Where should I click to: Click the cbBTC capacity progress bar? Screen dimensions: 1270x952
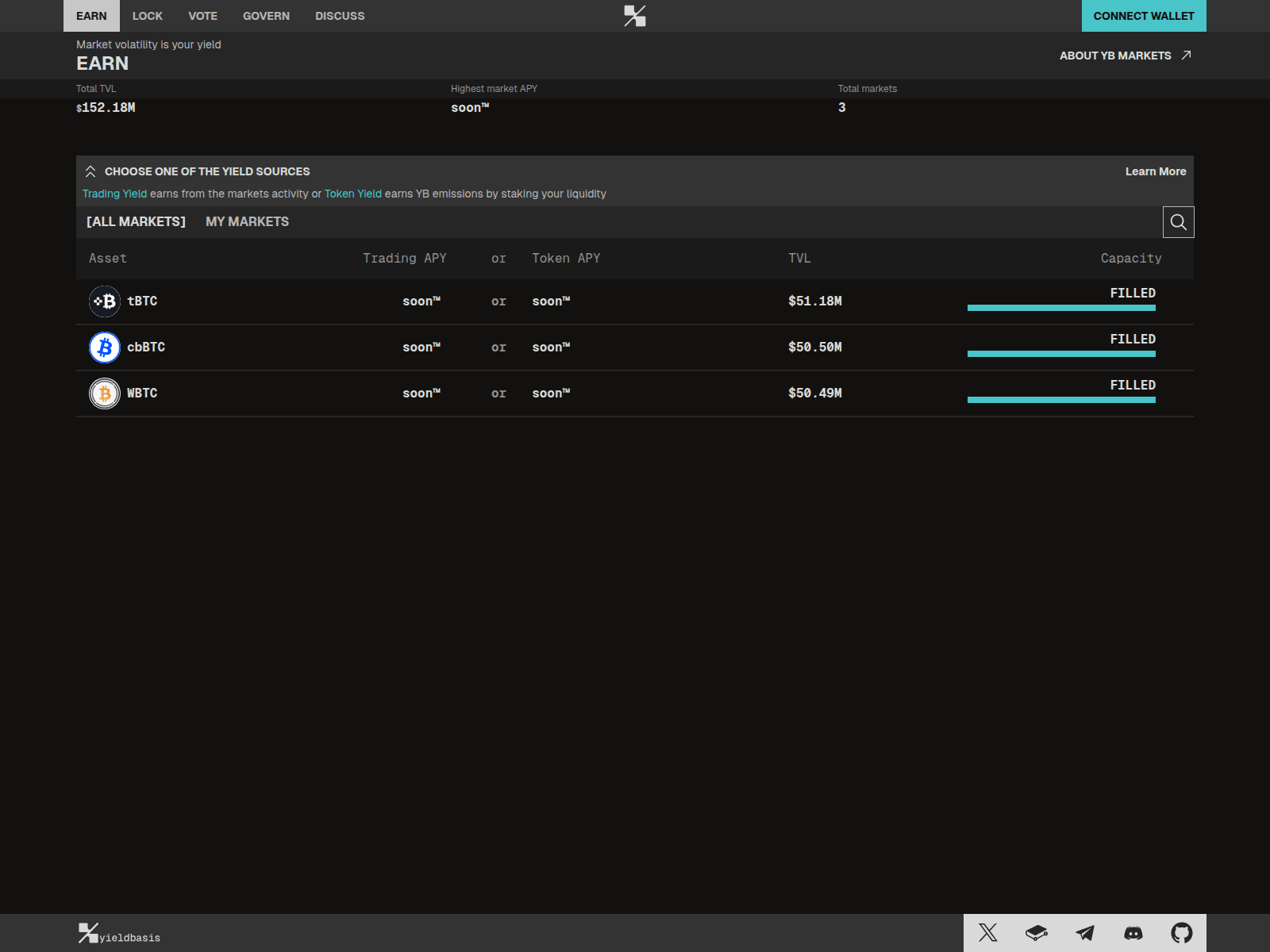(1061, 354)
